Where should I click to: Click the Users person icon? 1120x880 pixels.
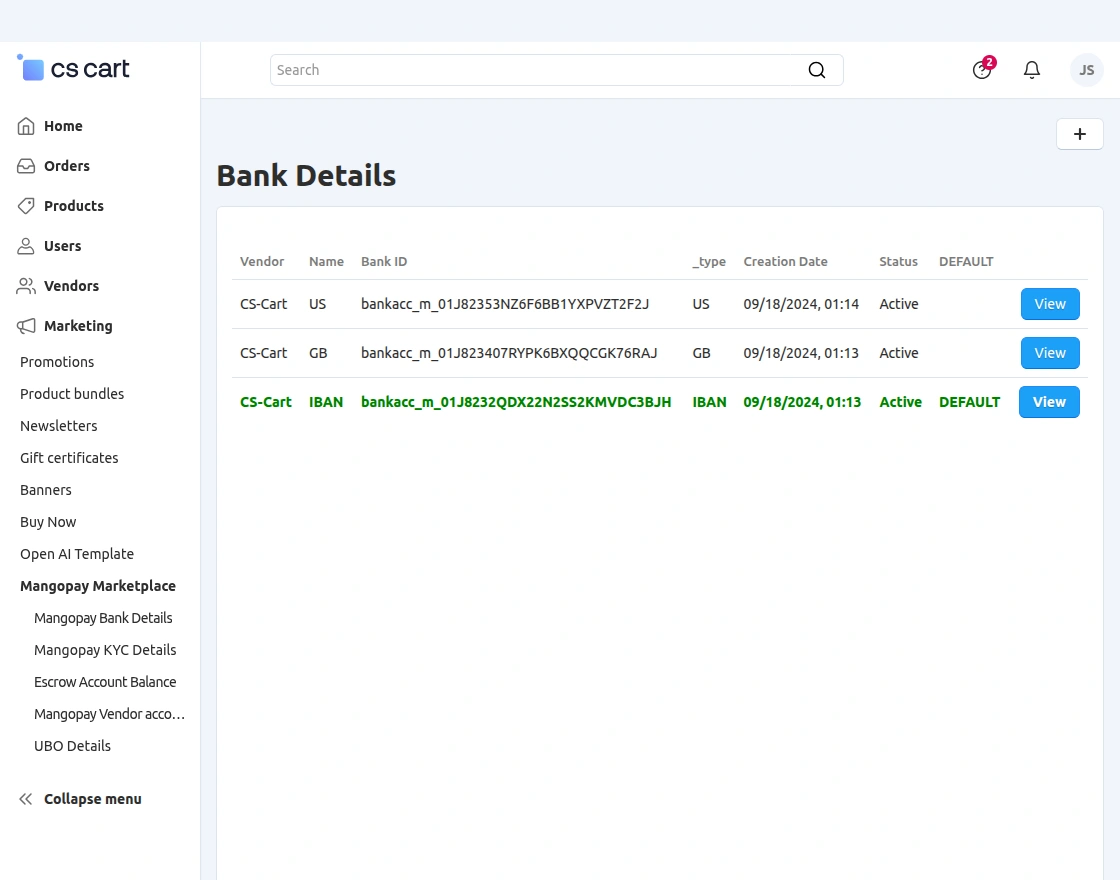tap(26, 246)
